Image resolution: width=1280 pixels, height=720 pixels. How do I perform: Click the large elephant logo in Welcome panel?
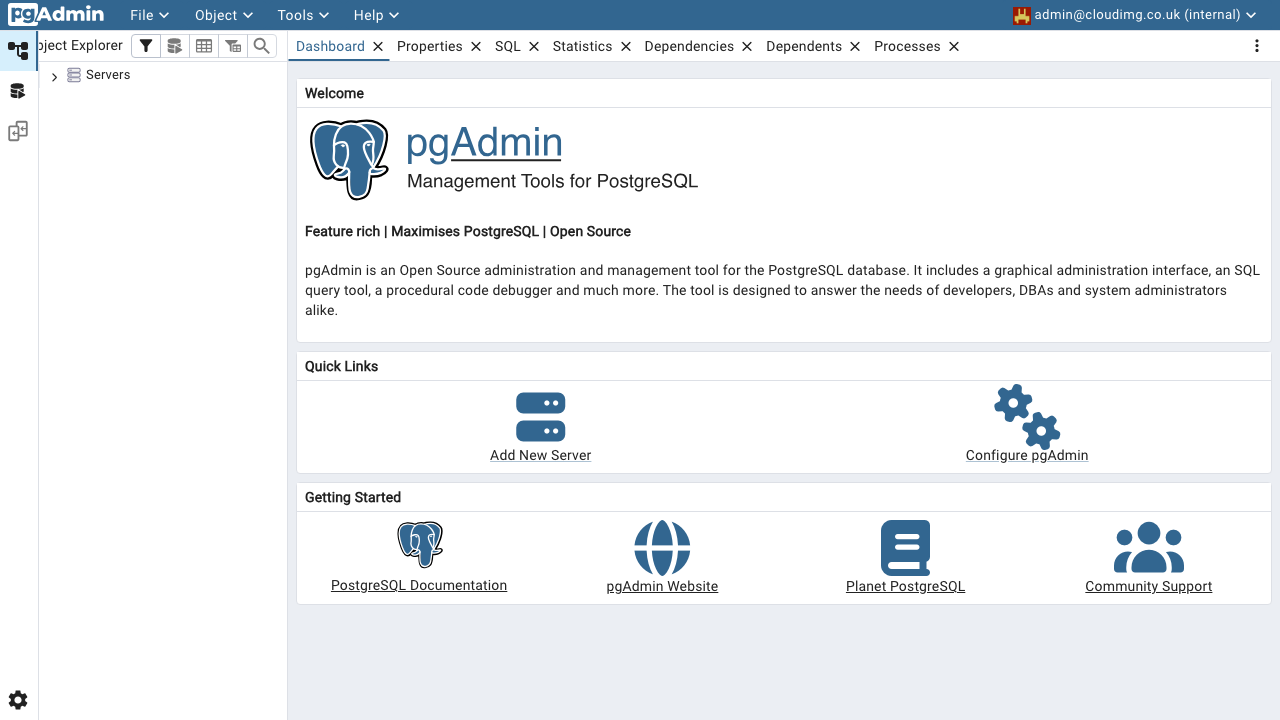point(349,160)
